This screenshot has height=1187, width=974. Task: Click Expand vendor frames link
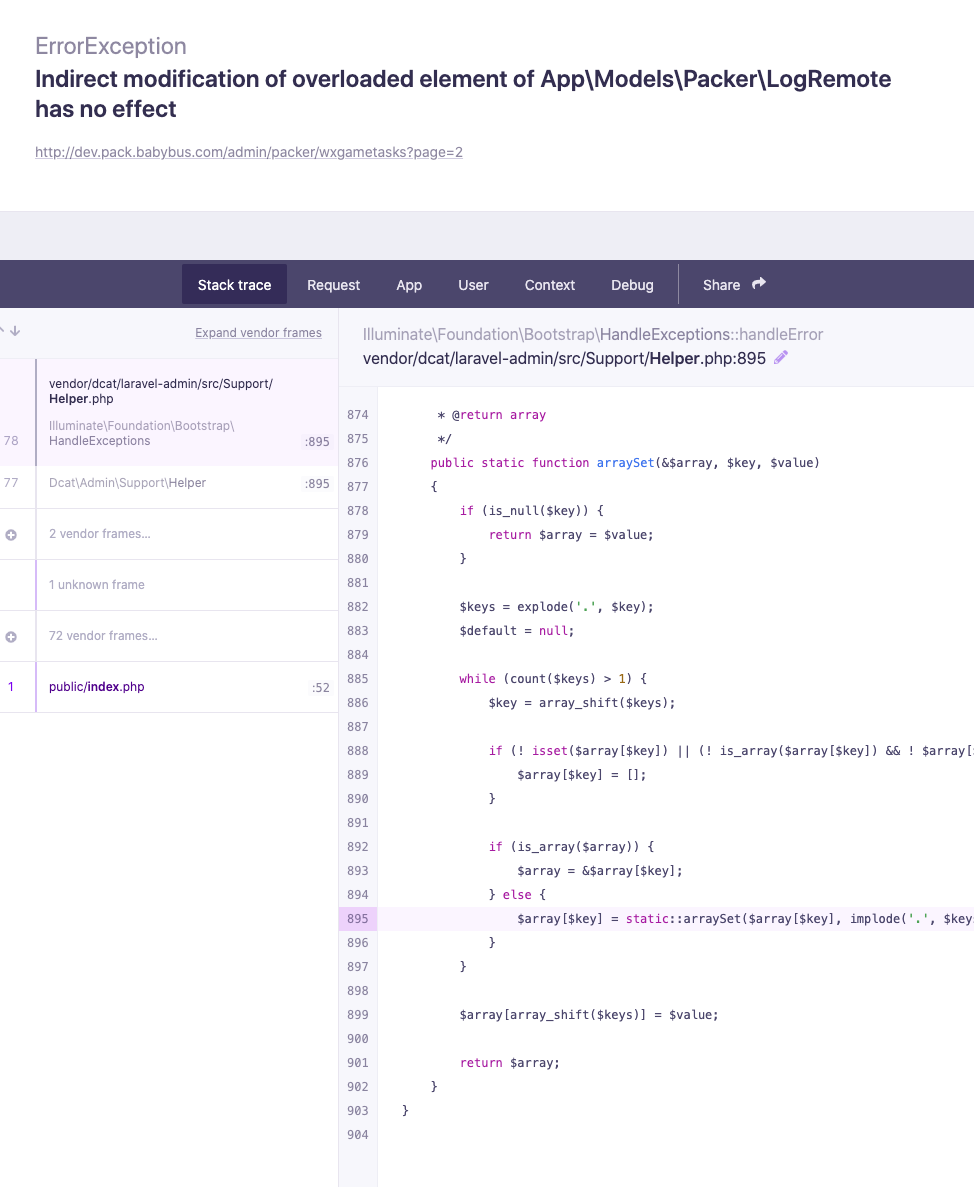pos(258,332)
